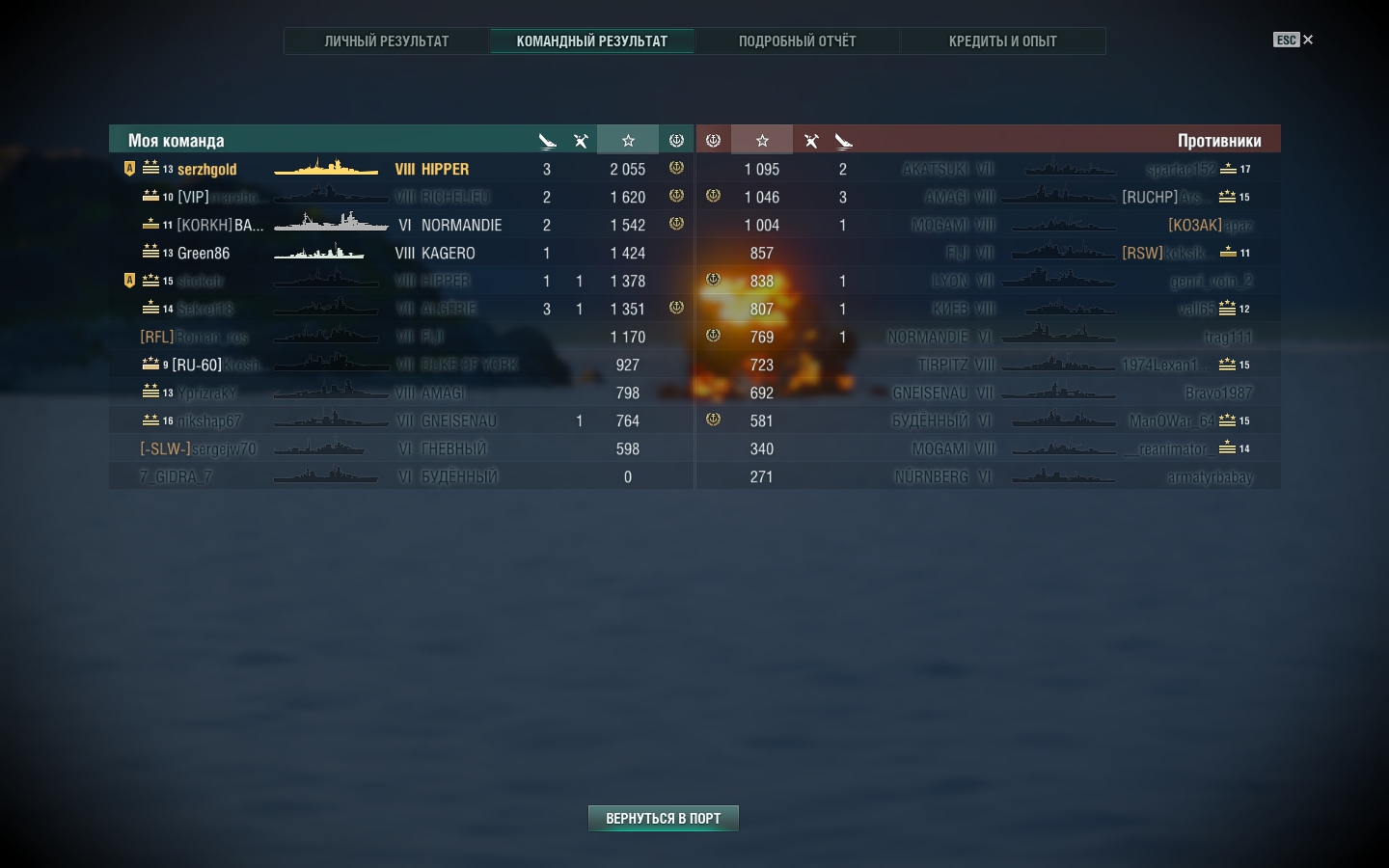This screenshot has width=1389, height=868.
Task: Select player Green86 with Kagero
Action: (x=401, y=253)
